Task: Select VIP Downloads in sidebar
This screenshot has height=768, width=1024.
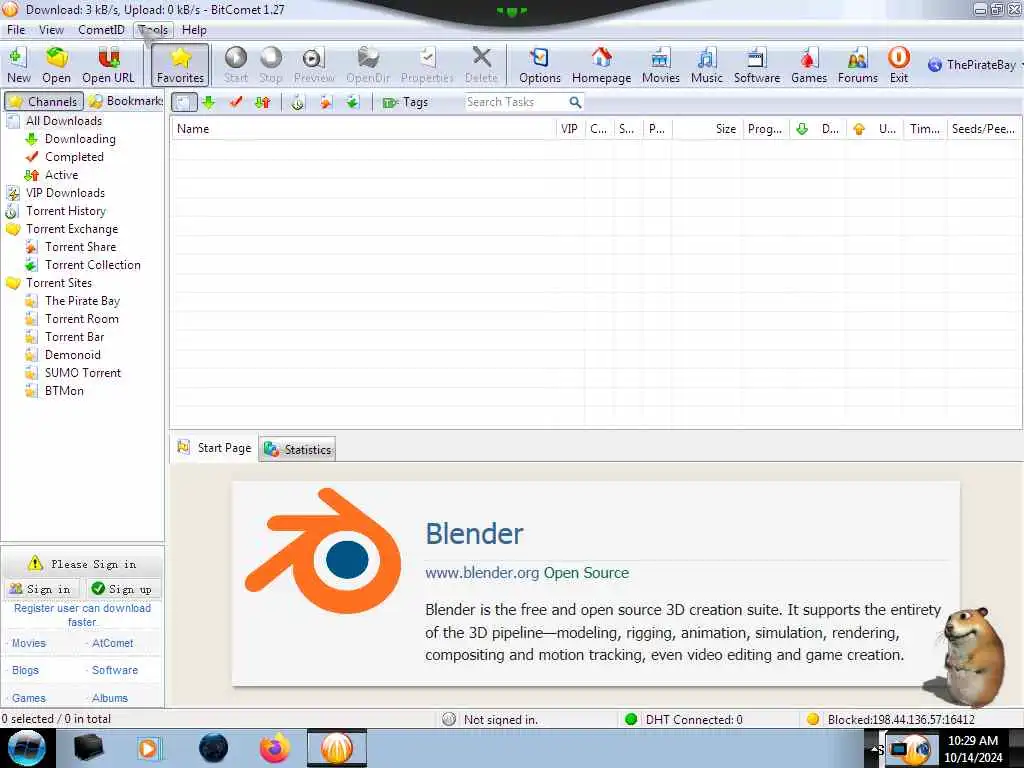Action: point(65,193)
